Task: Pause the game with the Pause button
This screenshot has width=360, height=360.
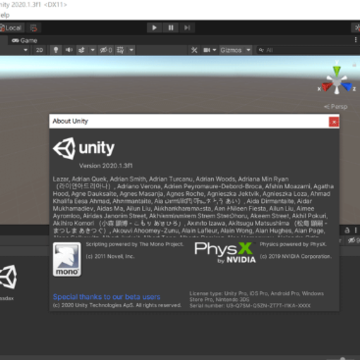Action: click(171, 28)
